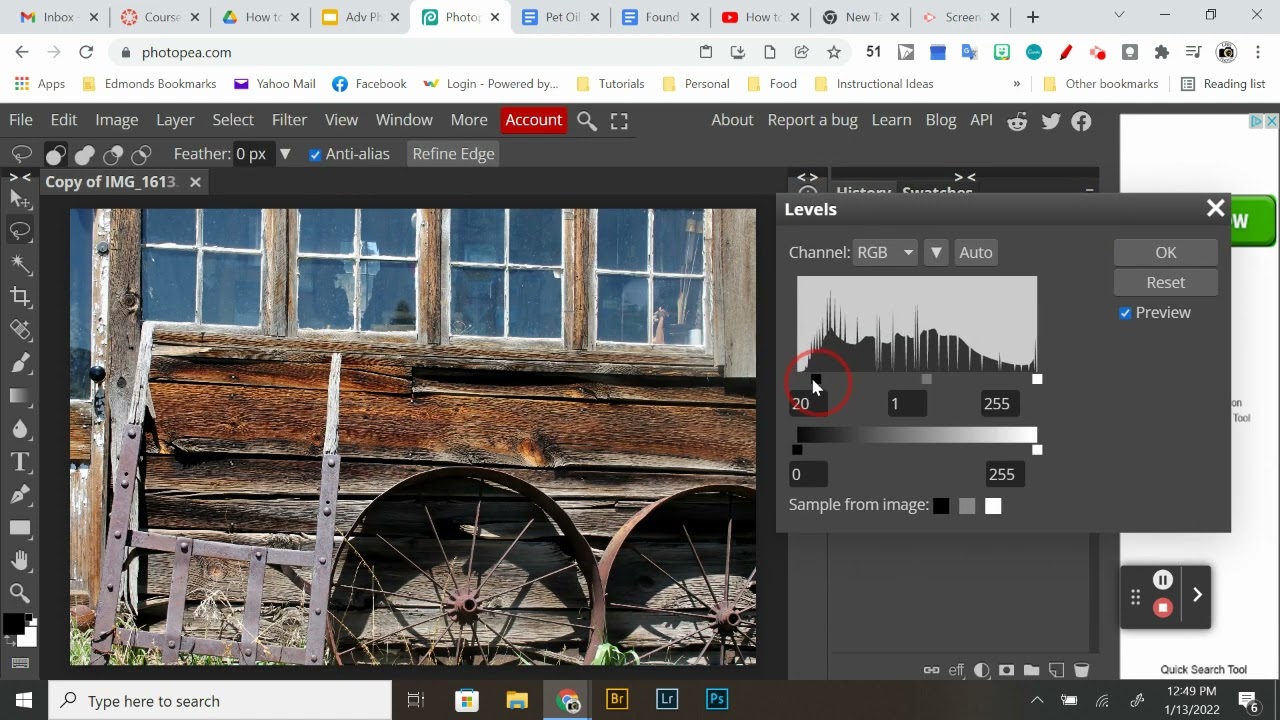Click the Windows taskbar search box
The width and height of the screenshot is (1280, 720).
(220, 700)
